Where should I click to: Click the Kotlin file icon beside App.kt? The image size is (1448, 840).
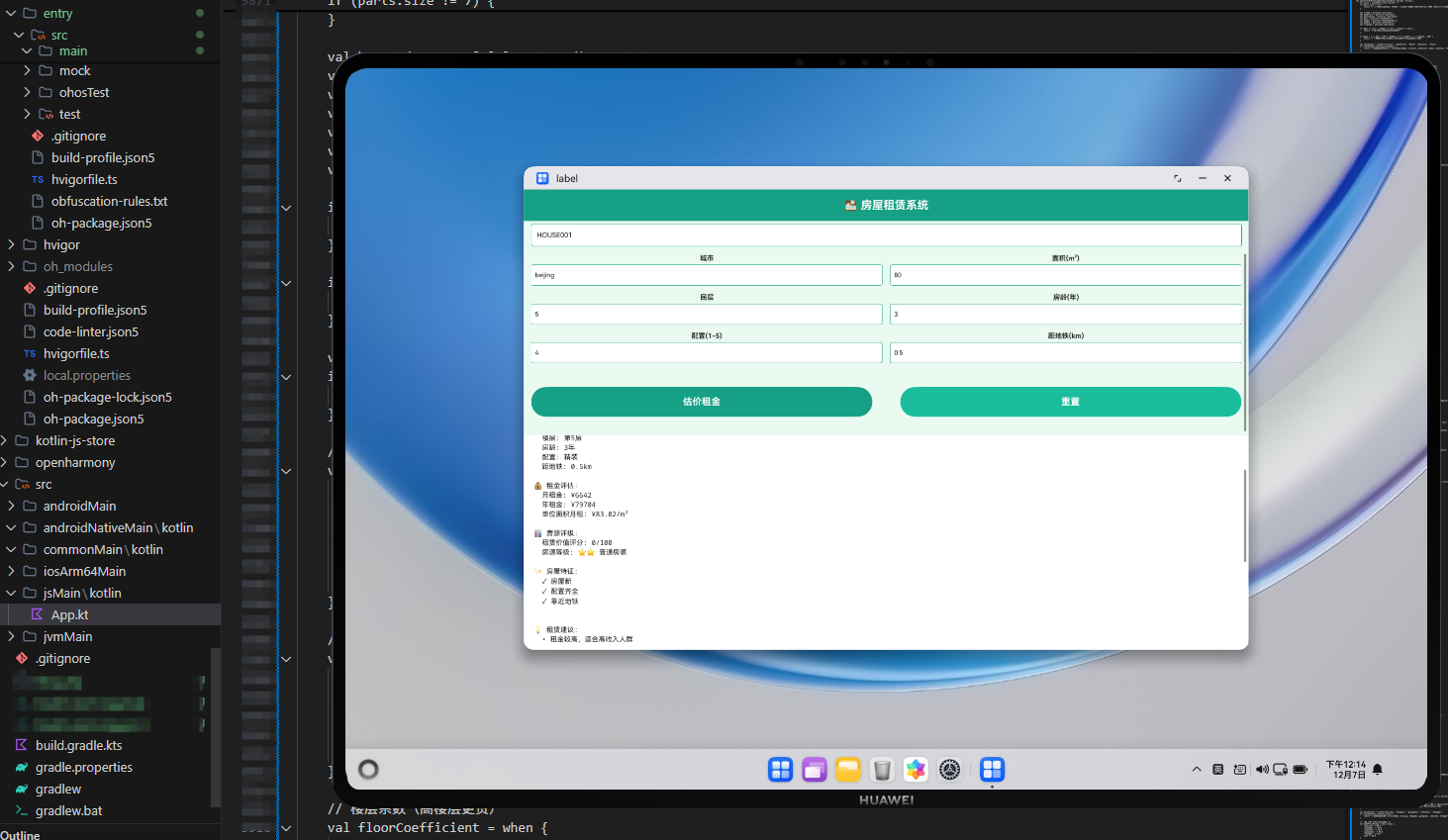click(x=38, y=614)
